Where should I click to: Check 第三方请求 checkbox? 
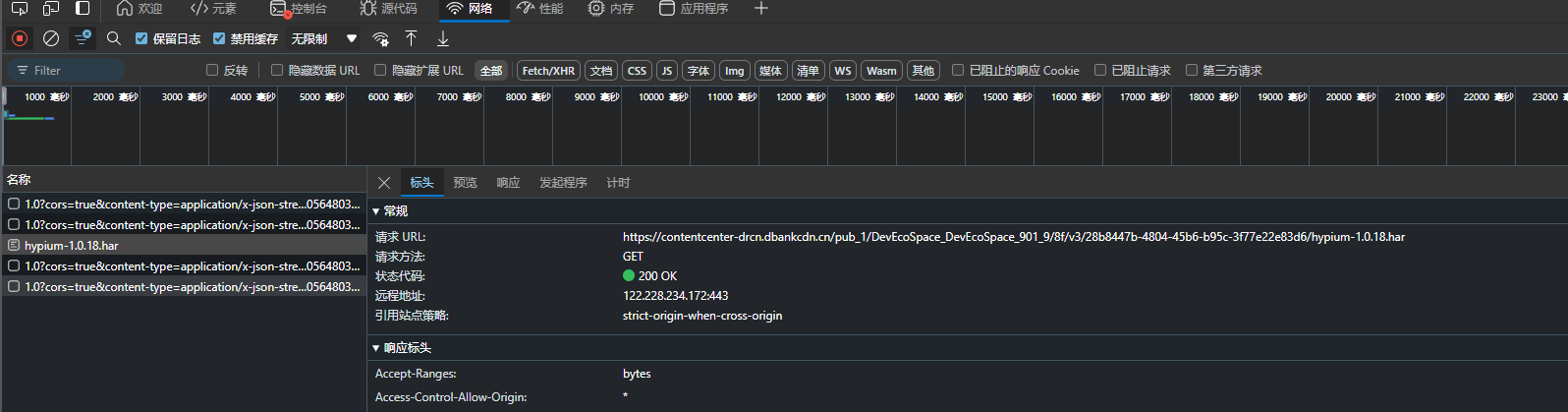click(1192, 70)
